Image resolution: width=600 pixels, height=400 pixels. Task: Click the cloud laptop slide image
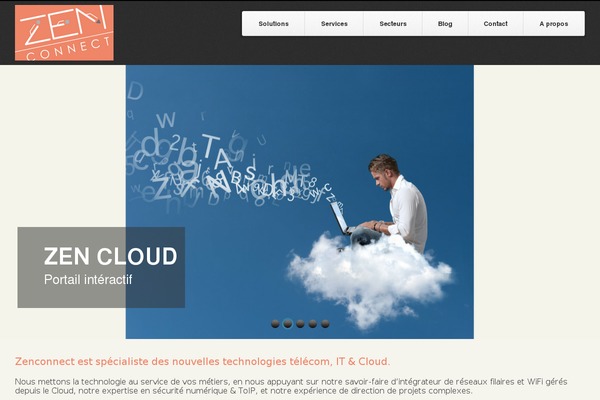pyautogui.click(x=300, y=202)
